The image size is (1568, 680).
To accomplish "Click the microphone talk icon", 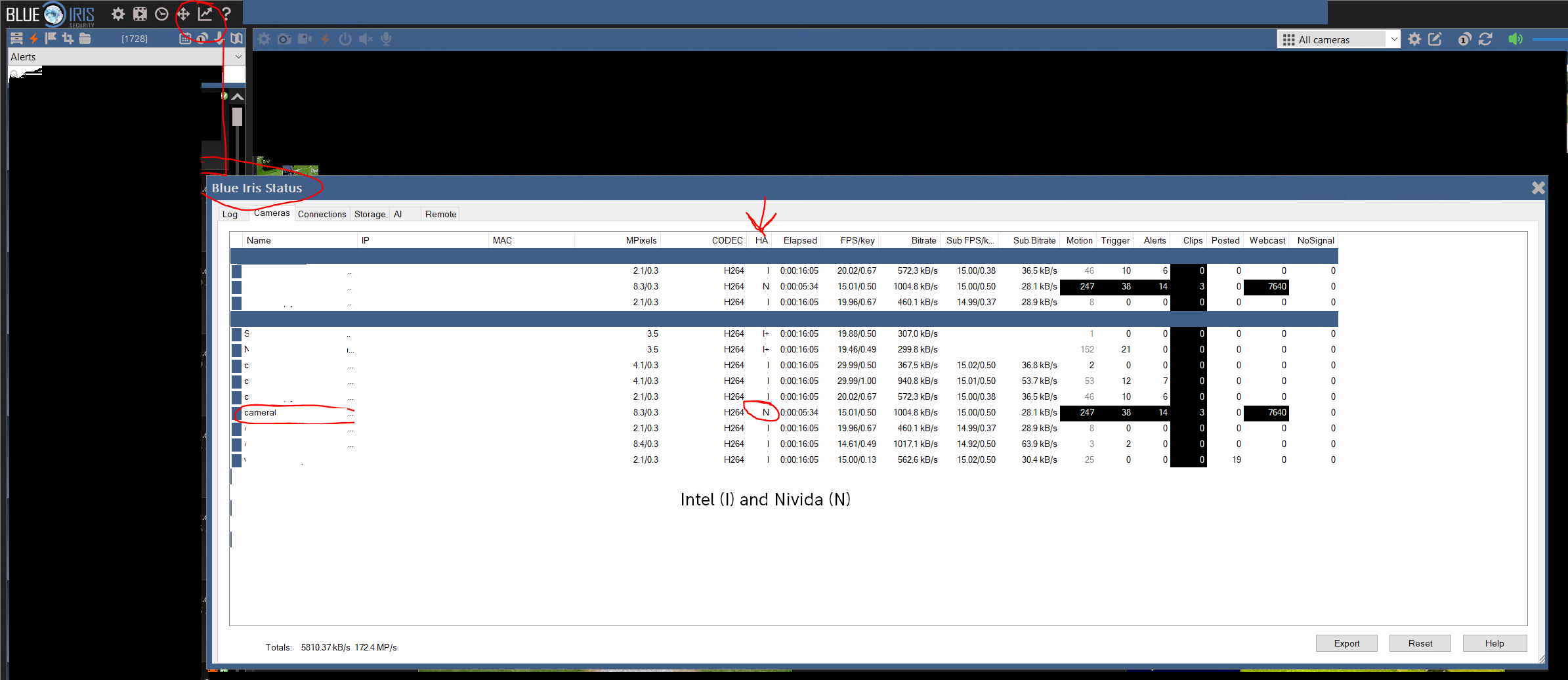I will click(386, 39).
